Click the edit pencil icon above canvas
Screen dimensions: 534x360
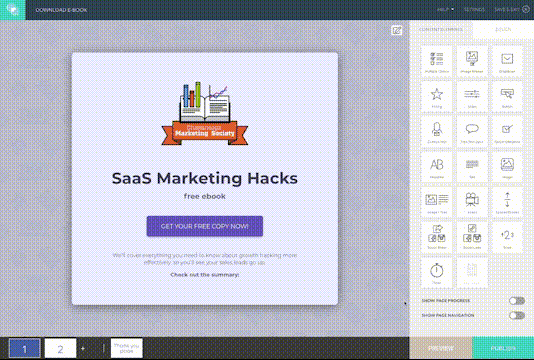(396, 31)
